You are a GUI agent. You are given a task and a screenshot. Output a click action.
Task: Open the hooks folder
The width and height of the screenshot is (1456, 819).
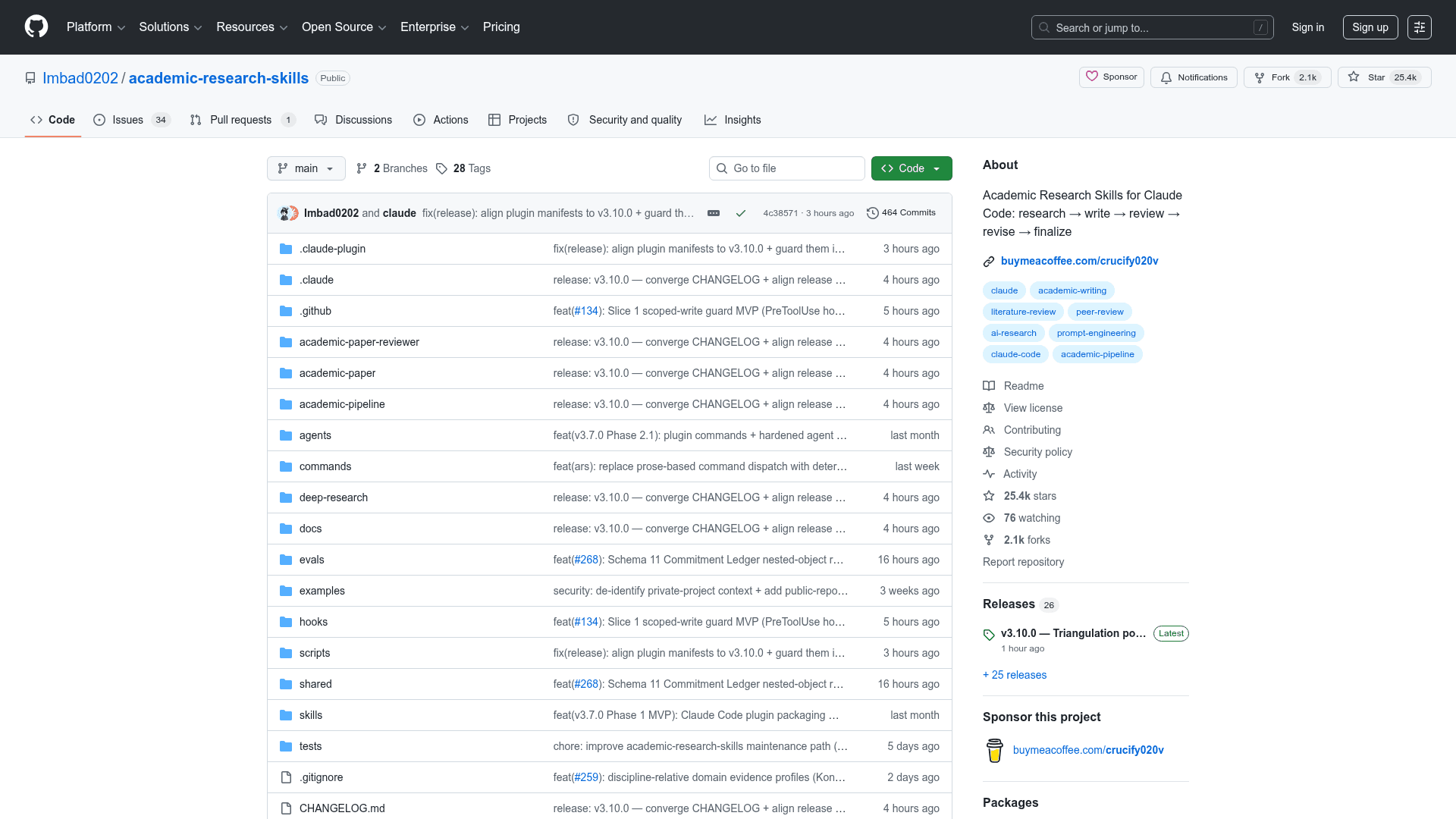coord(313,622)
